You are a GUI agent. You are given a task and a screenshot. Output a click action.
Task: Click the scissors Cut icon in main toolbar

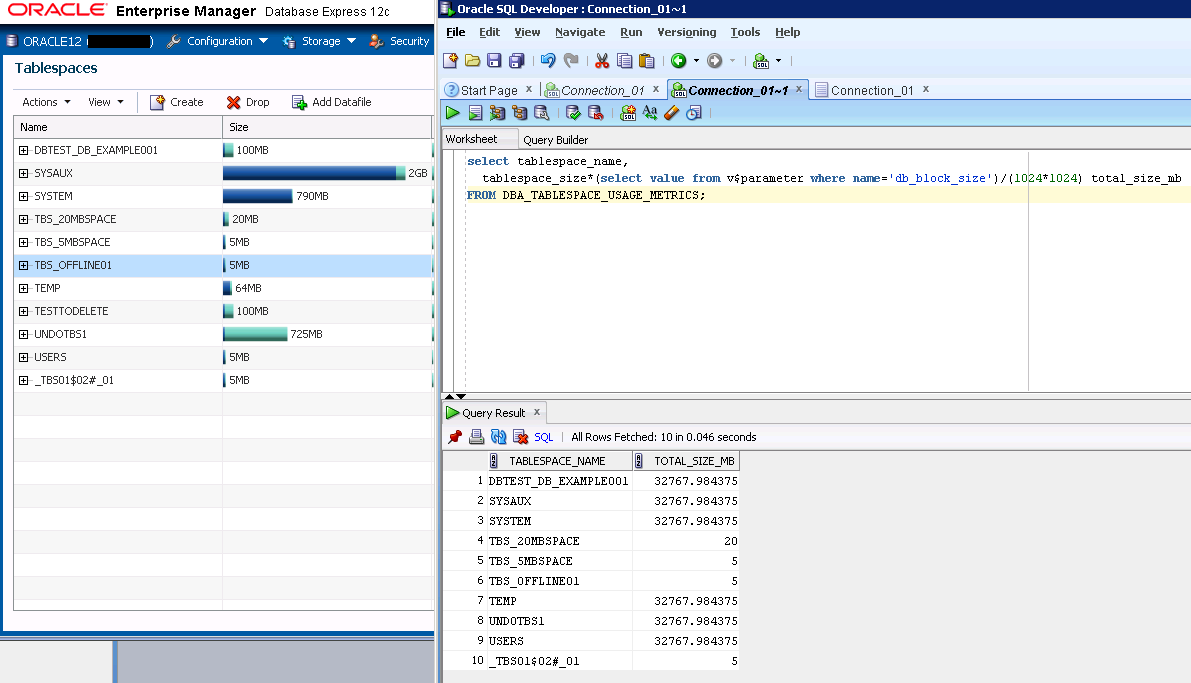click(602, 61)
